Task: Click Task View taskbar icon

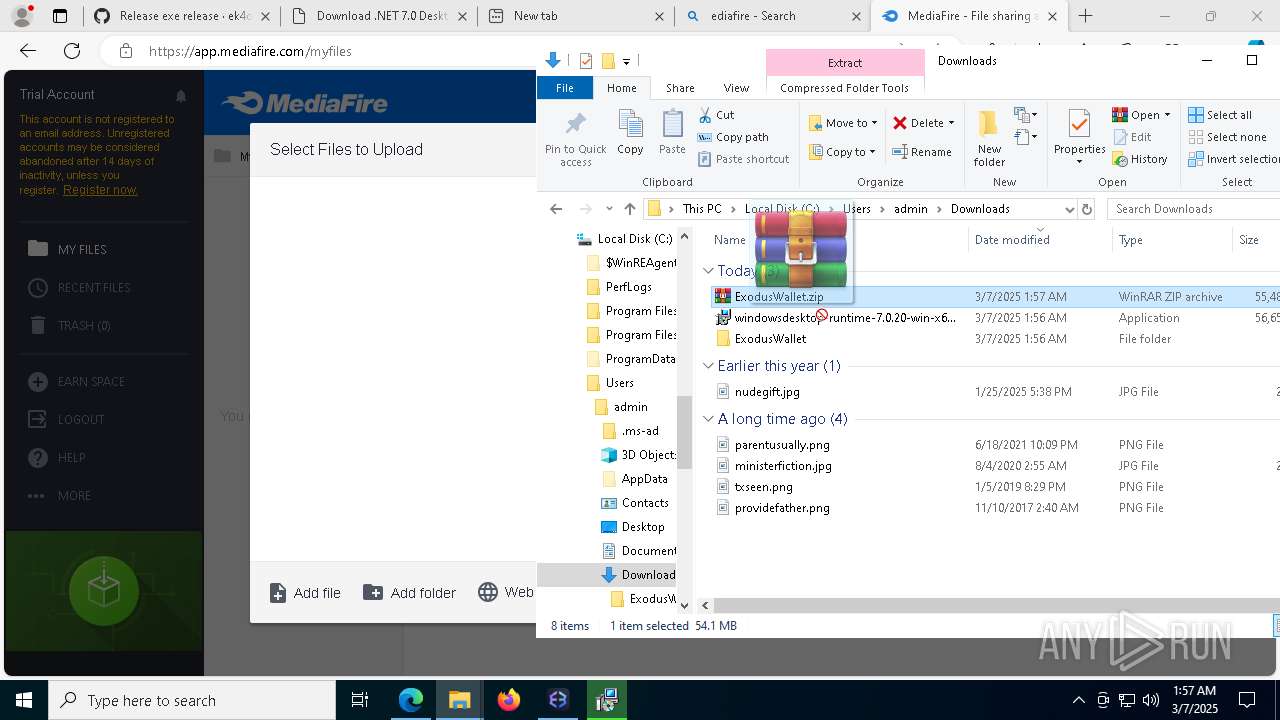Action: [360, 700]
